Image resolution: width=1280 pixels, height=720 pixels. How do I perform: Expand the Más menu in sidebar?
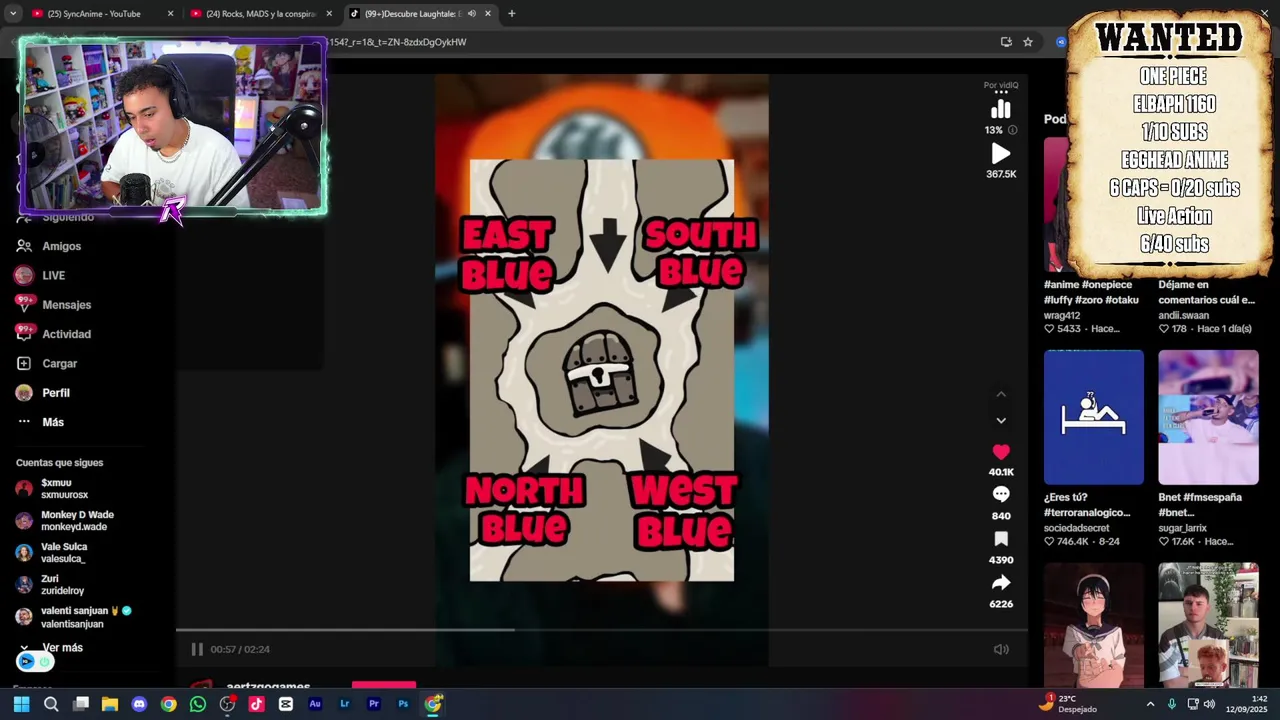(x=53, y=422)
